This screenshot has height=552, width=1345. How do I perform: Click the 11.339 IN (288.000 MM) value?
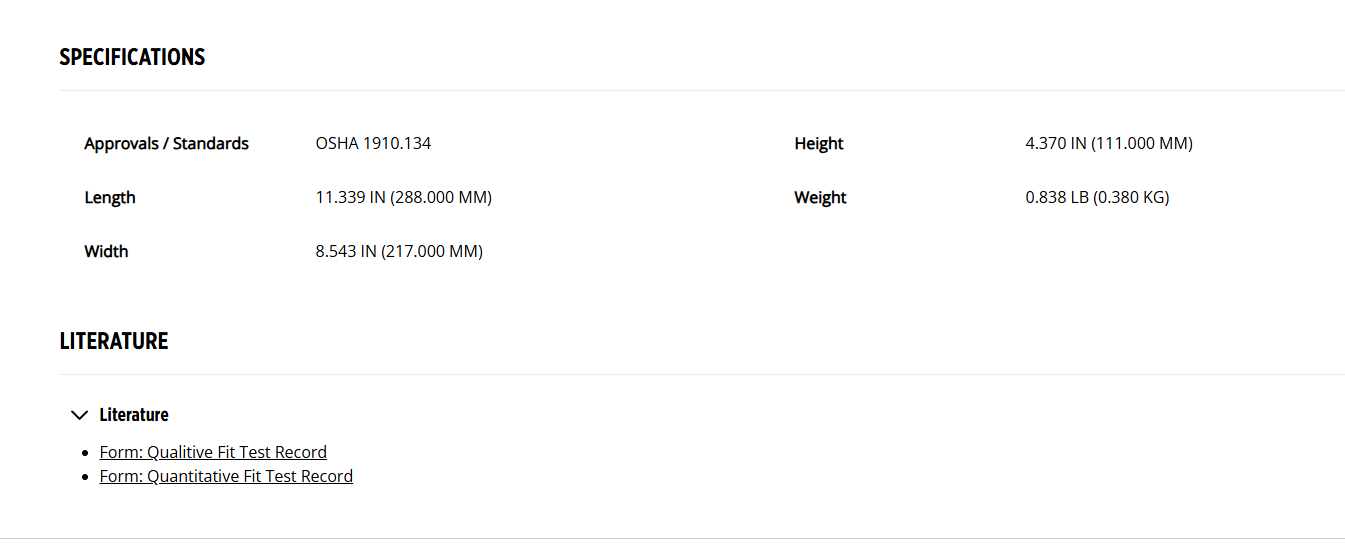click(404, 198)
